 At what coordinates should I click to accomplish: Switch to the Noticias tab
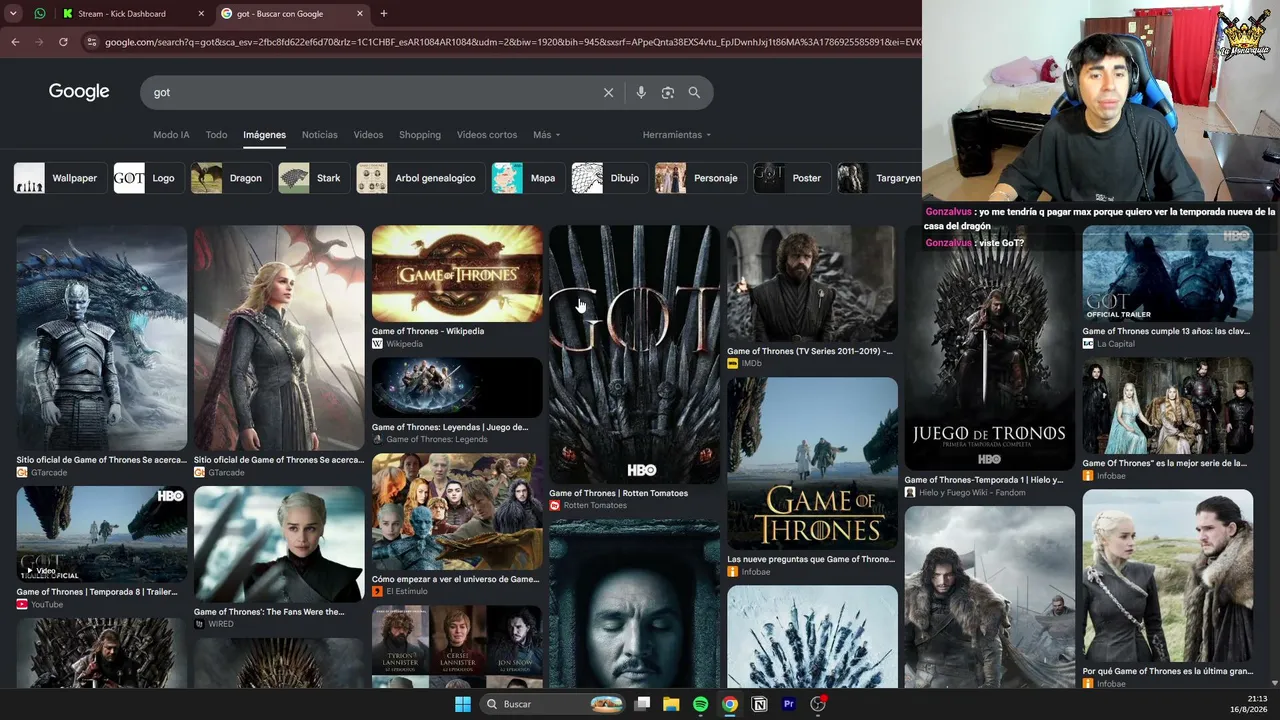[320, 135]
